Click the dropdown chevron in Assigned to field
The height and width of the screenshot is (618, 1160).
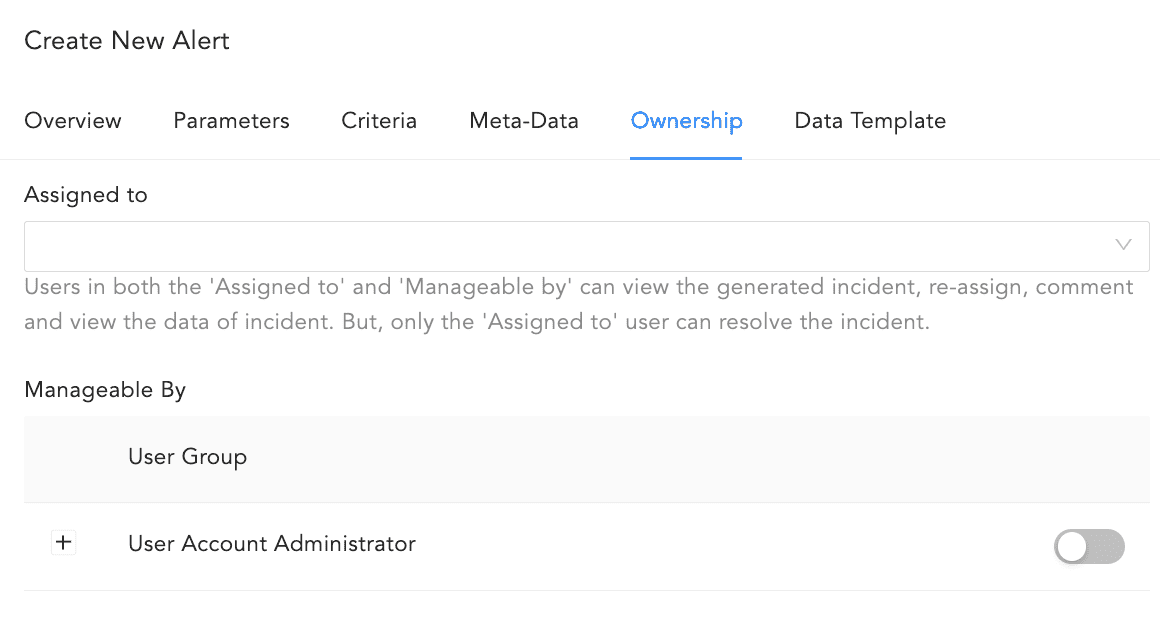(1123, 245)
